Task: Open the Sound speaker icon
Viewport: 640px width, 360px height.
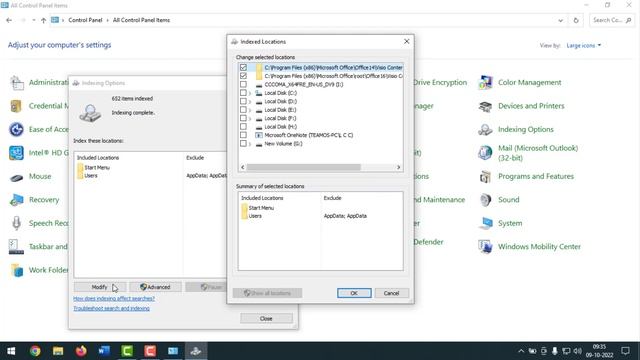Action: click(x=485, y=200)
